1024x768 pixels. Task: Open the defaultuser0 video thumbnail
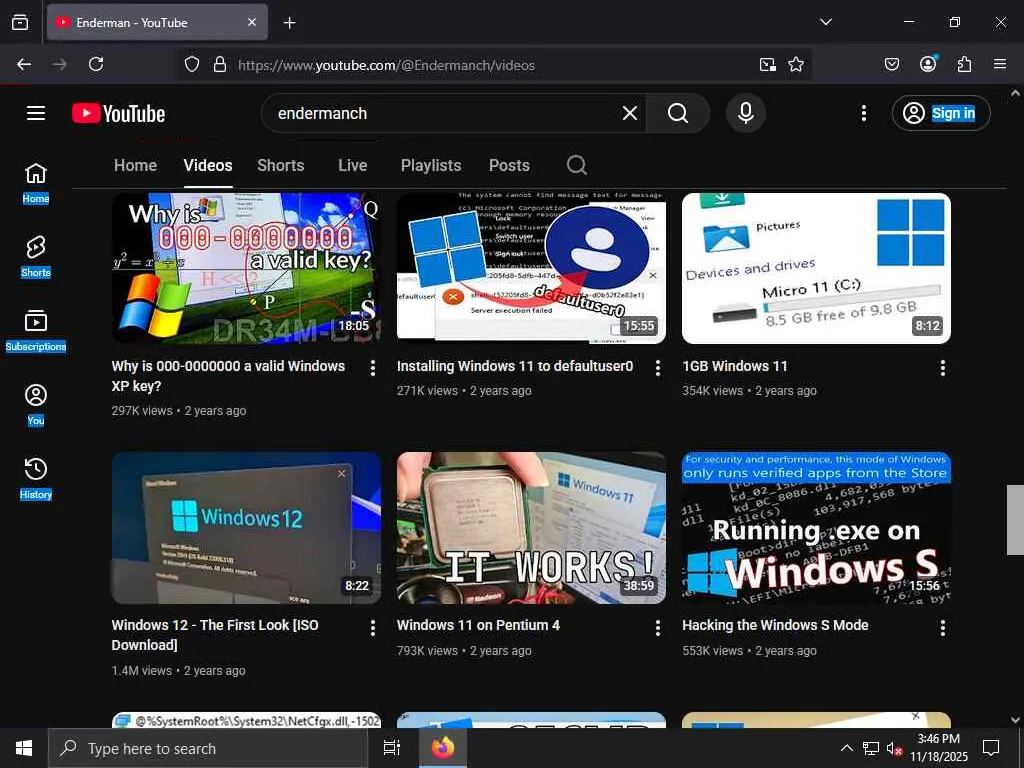[531, 268]
